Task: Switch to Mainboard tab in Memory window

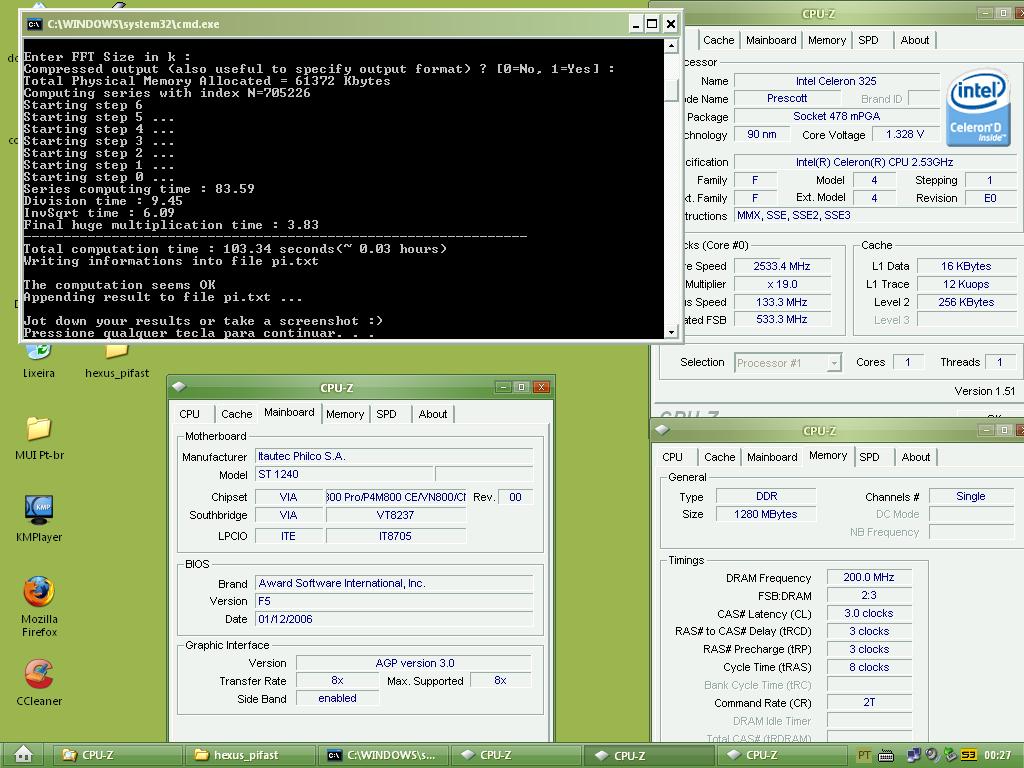Action: click(773, 457)
